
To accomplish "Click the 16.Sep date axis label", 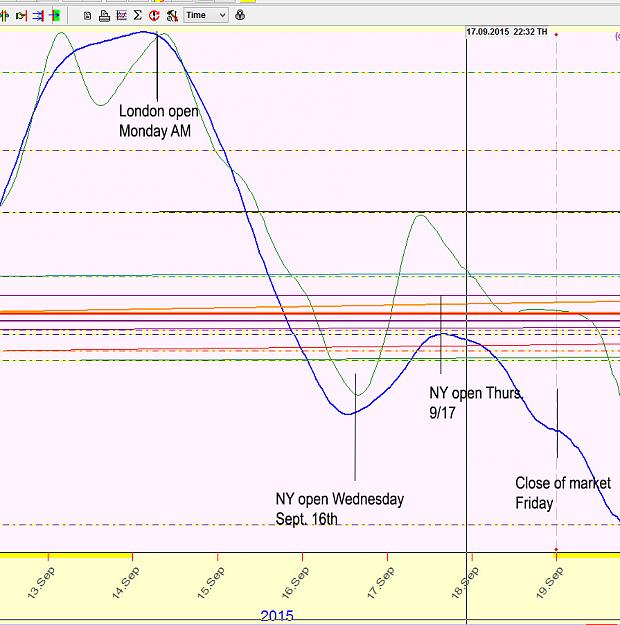I will click(x=295, y=583).
